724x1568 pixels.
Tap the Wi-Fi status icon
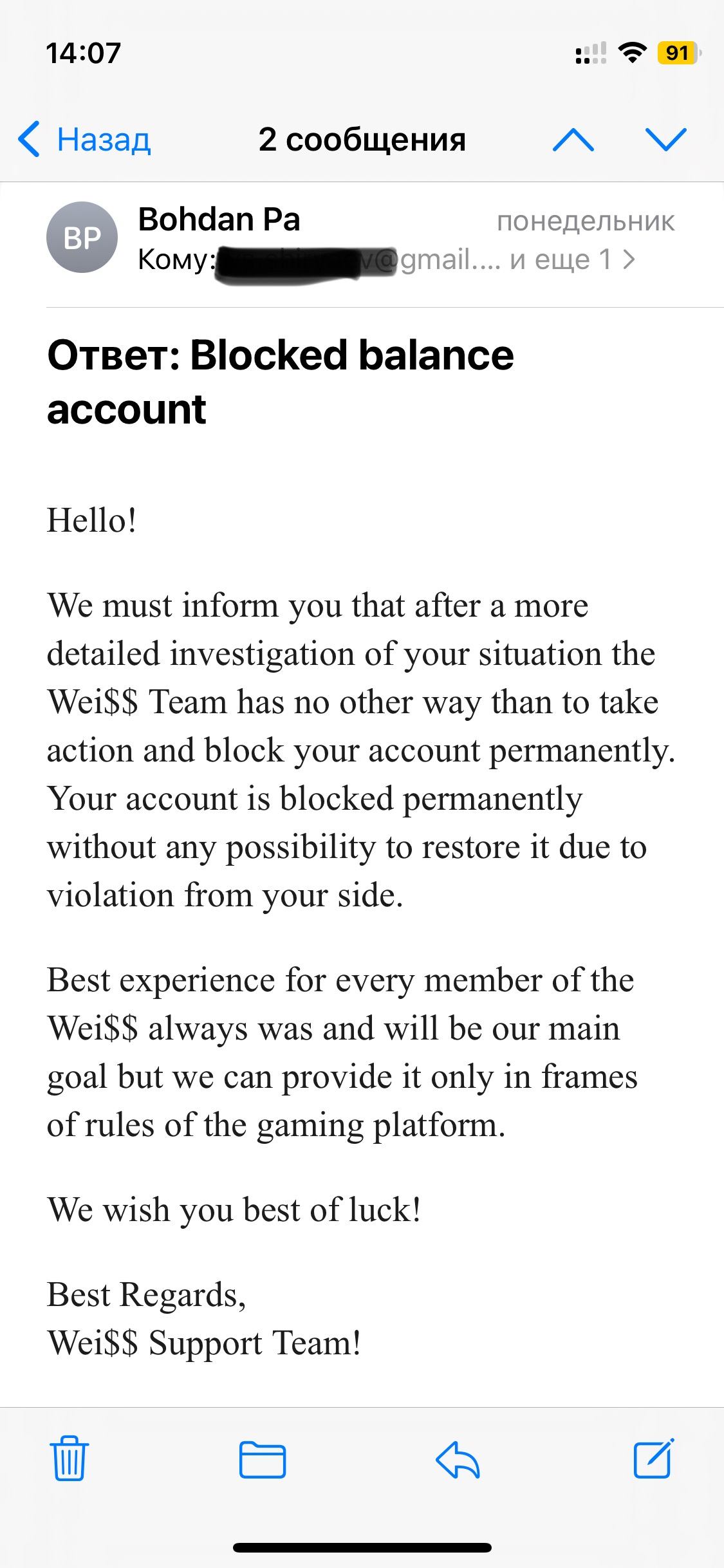pos(632,53)
